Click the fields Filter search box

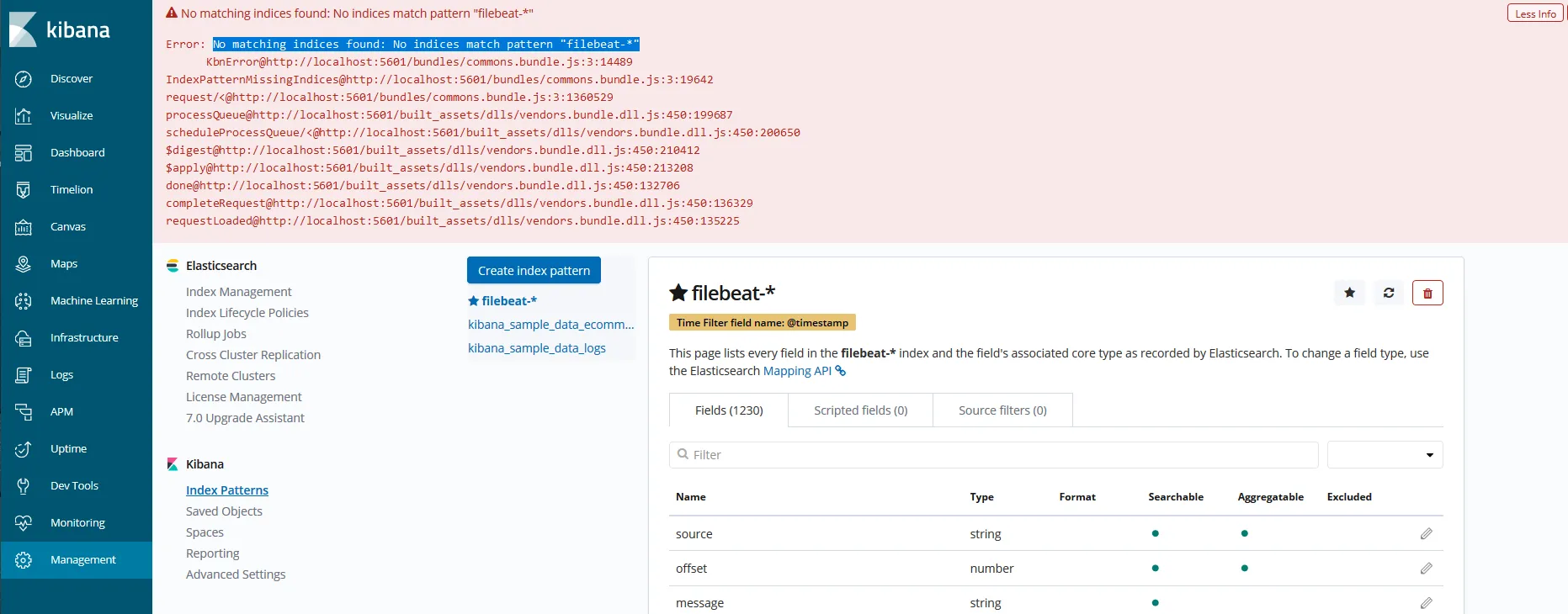tap(993, 455)
